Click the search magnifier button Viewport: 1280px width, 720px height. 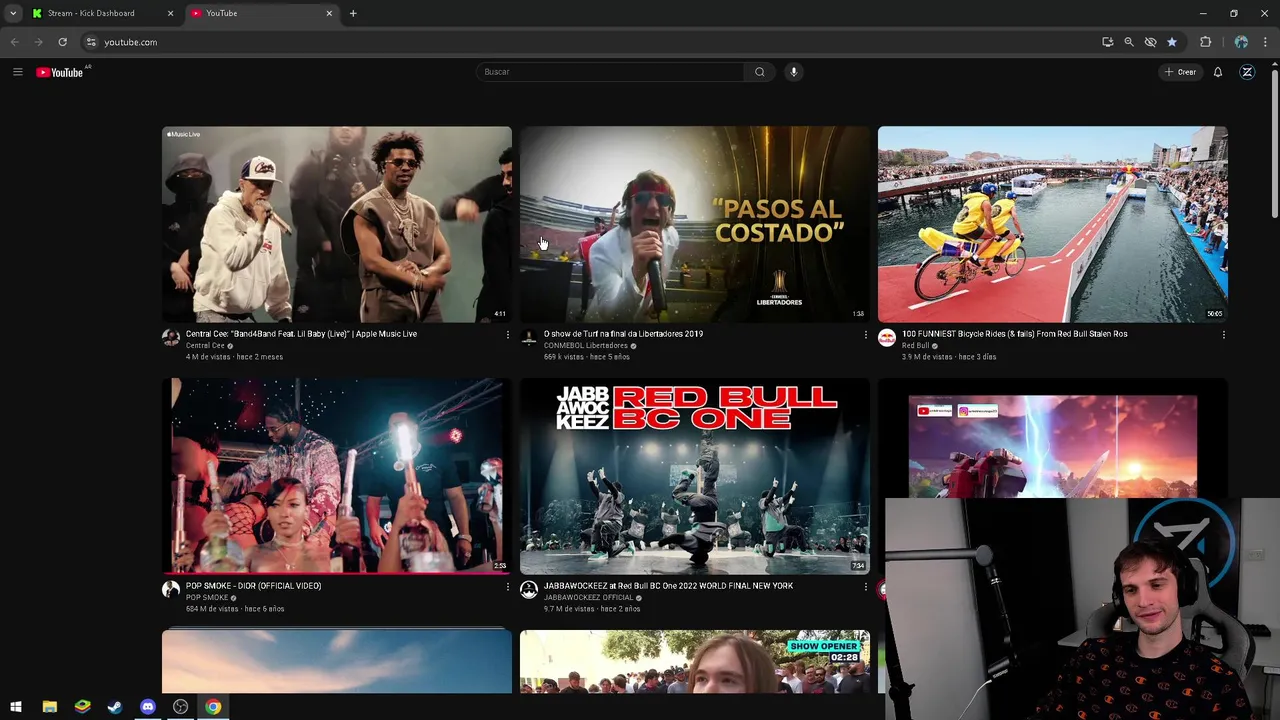[759, 72]
